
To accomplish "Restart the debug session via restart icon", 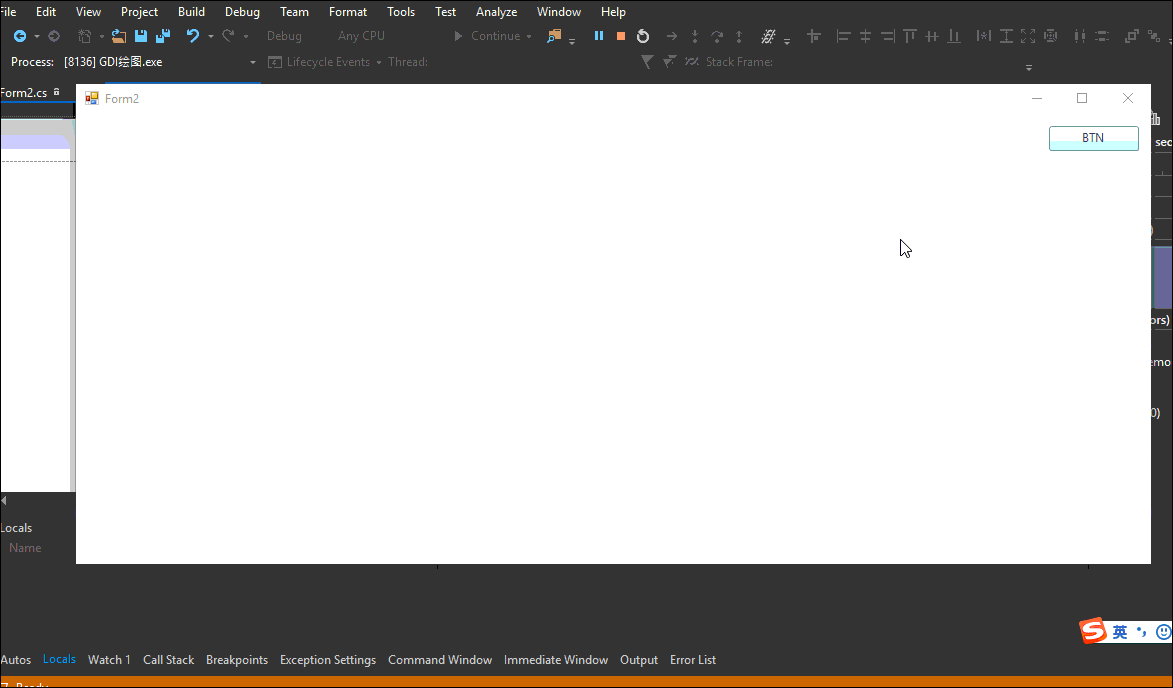I will pos(642,35).
